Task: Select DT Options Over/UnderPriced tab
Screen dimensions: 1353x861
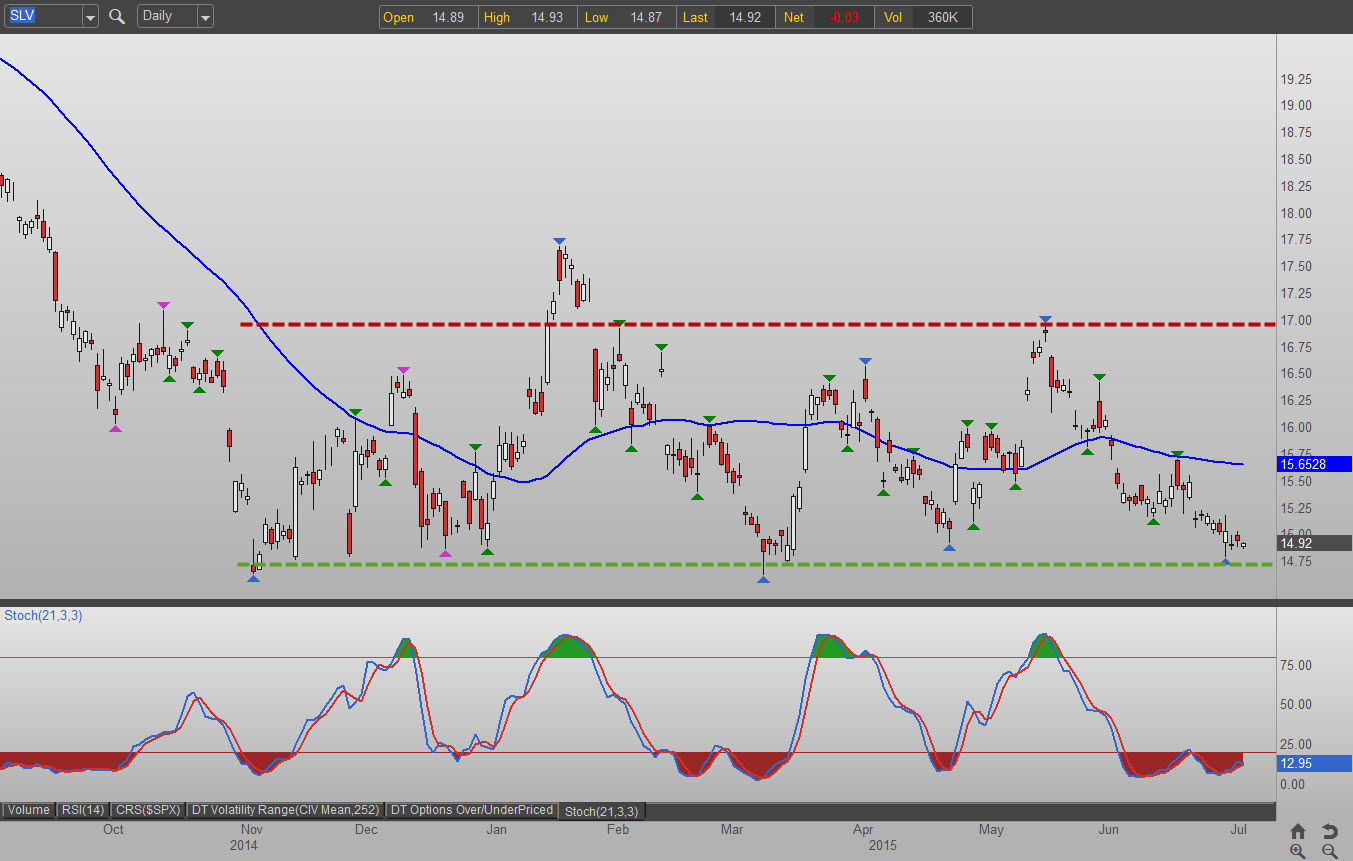Action: pyautogui.click(x=472, y=810)
